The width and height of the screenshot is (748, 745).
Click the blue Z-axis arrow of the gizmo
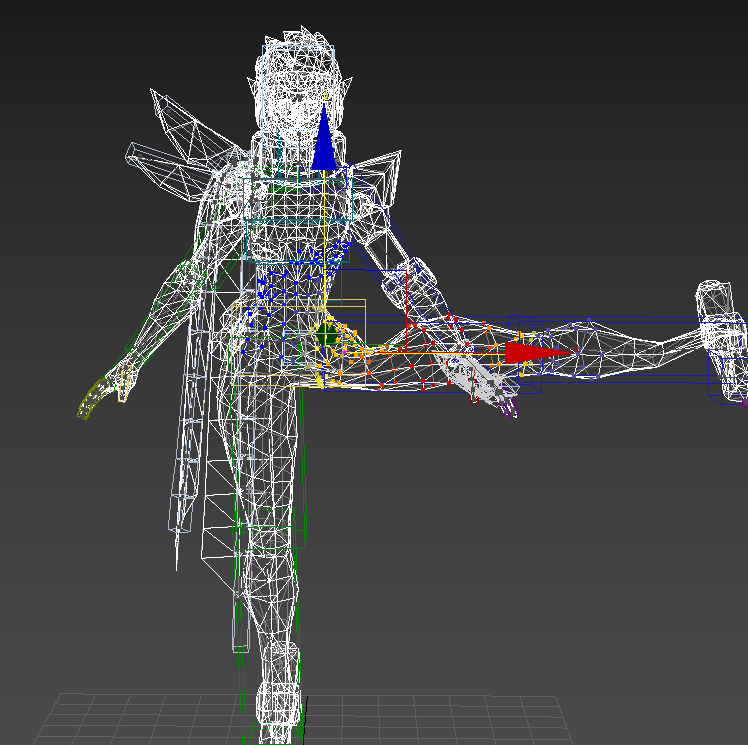(x=323, y=143)
